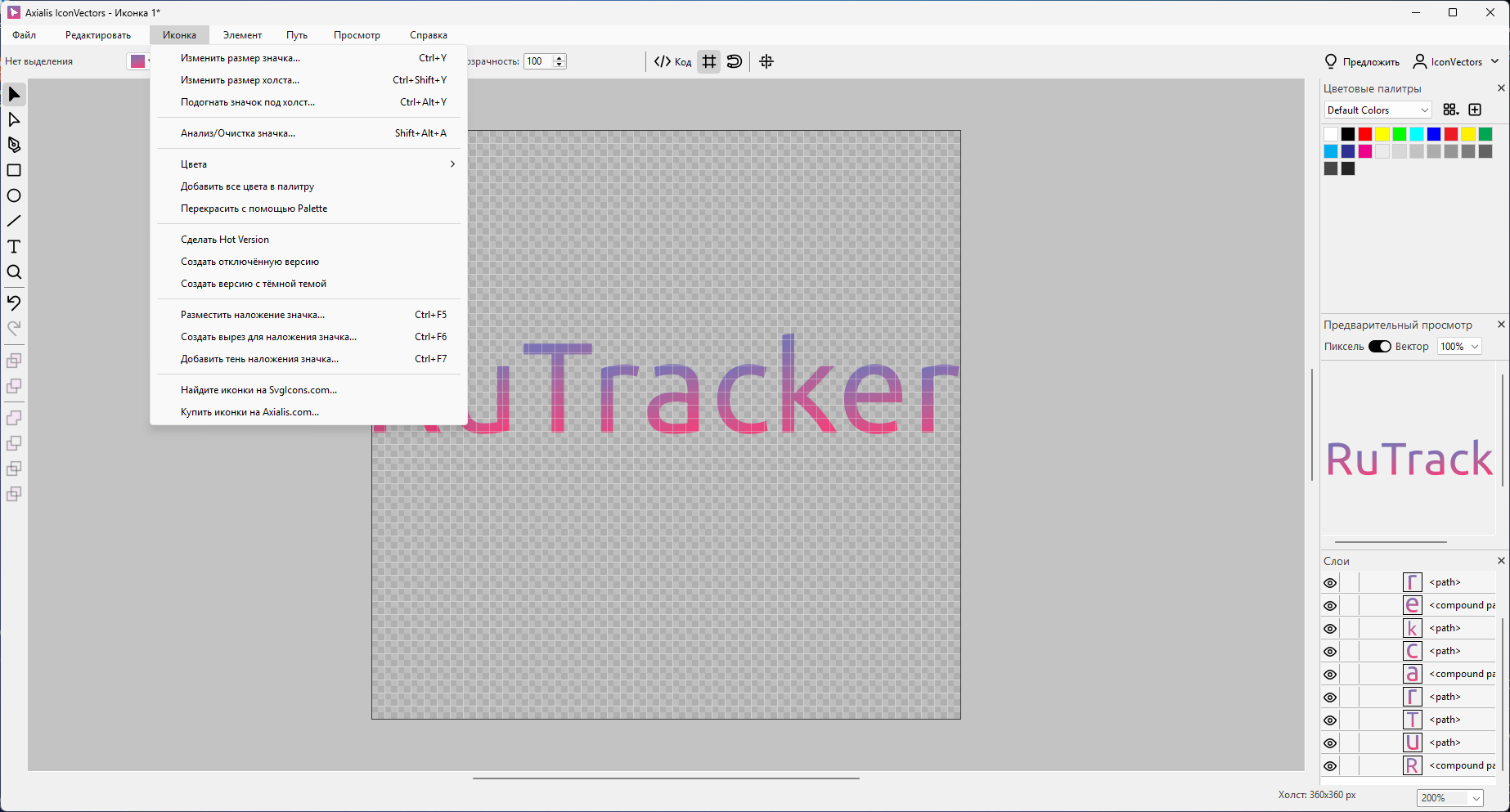This screenshot has height=812, width=1510.
Task: Open the Элемент menu
Action: point(242,35)
